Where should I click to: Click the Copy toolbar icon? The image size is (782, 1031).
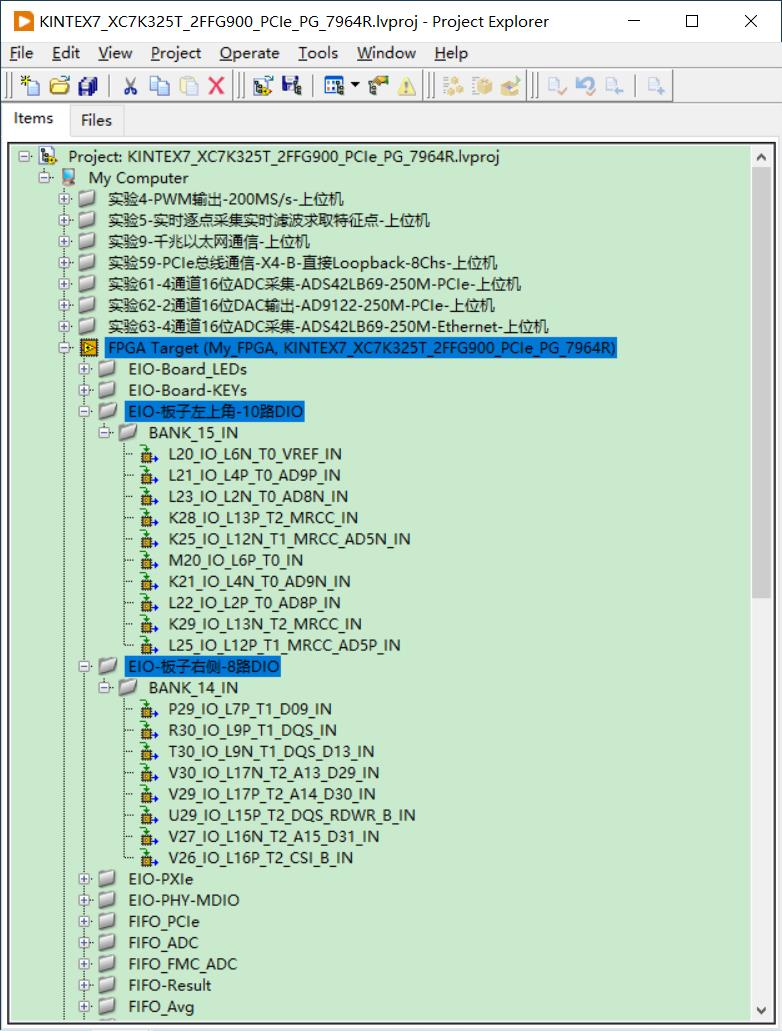pyautogui.click(x=159, y=85)
